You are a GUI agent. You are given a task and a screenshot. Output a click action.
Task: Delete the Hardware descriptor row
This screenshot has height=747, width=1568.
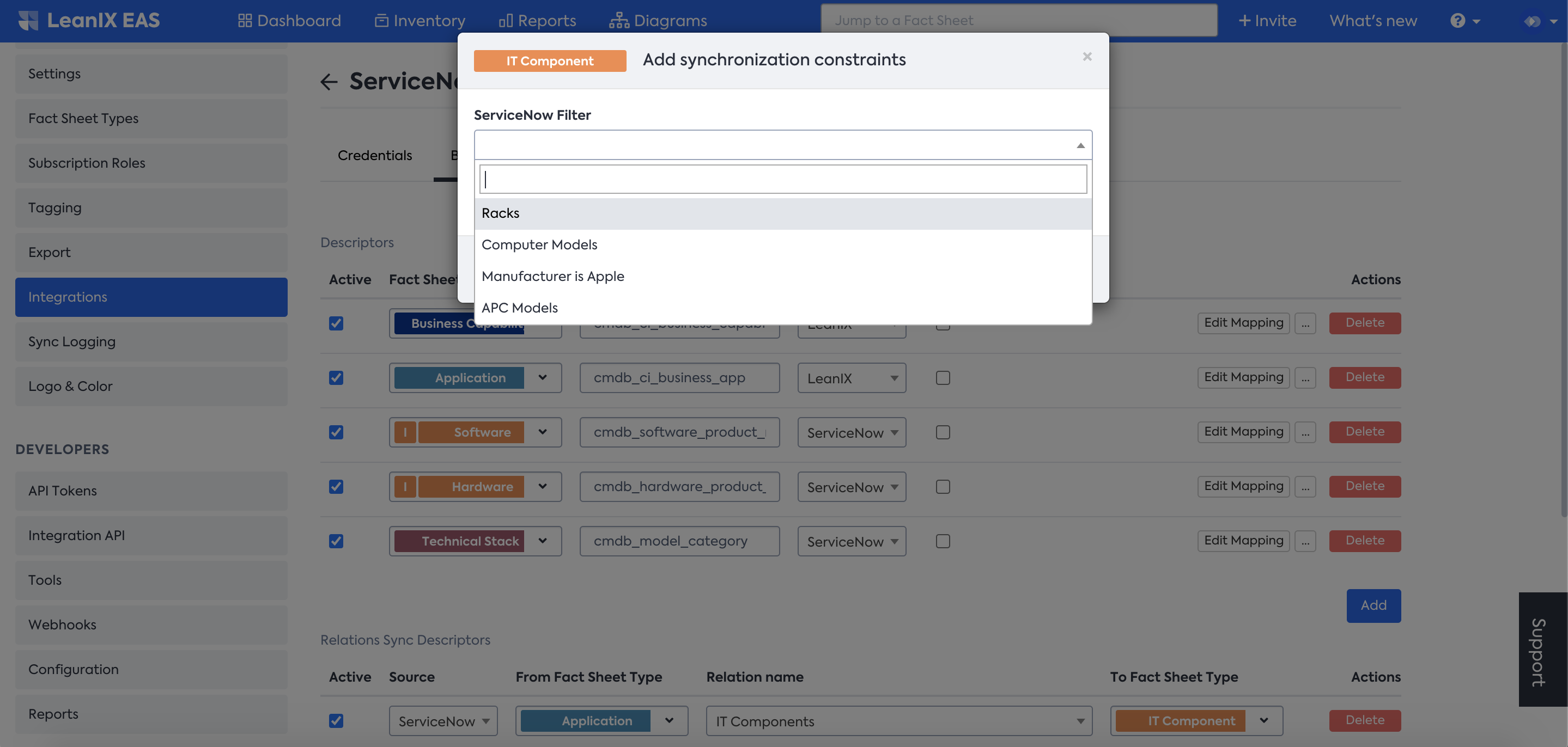(1365, 487)
